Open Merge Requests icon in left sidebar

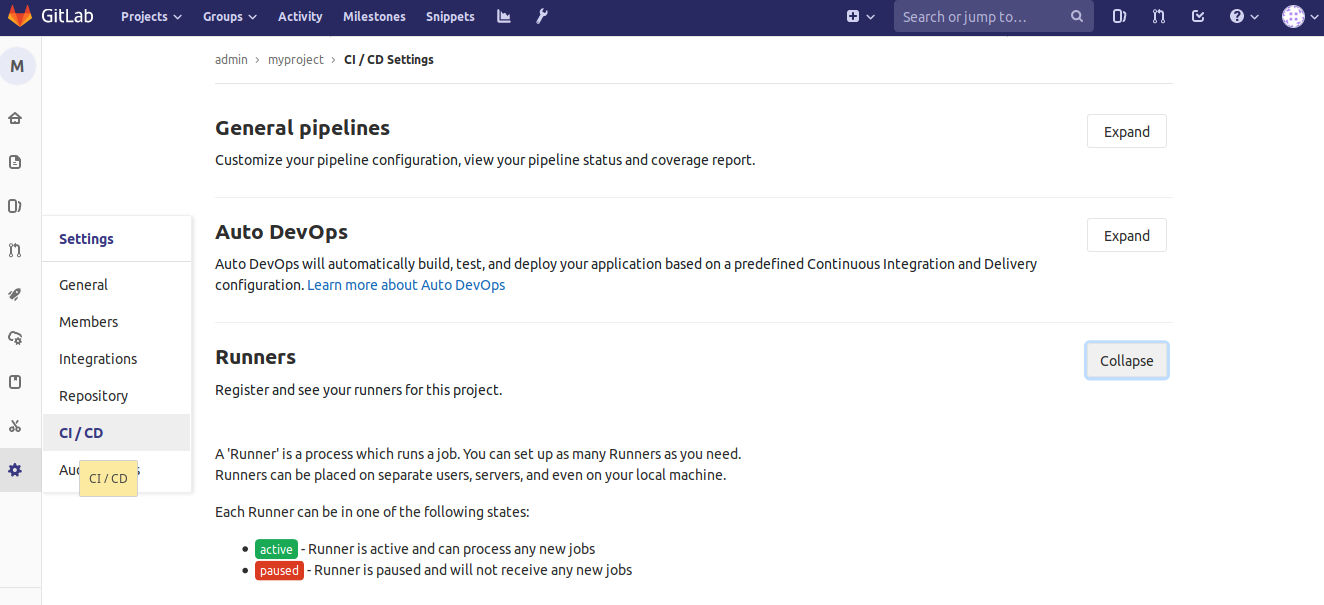pyautogui.click(x=15, y=250)
